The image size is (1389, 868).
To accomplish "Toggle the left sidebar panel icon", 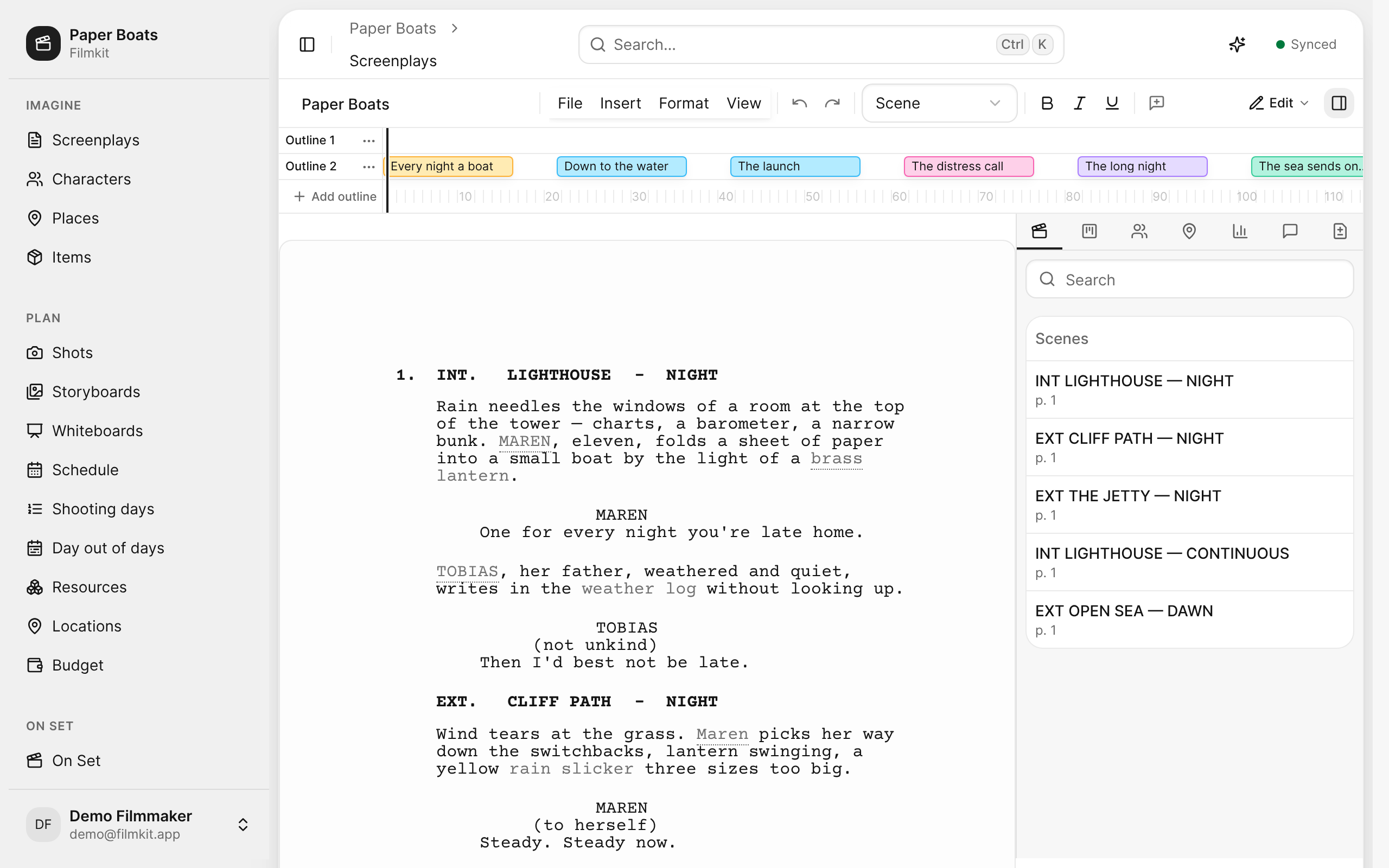I will click(x=307, y=44).
